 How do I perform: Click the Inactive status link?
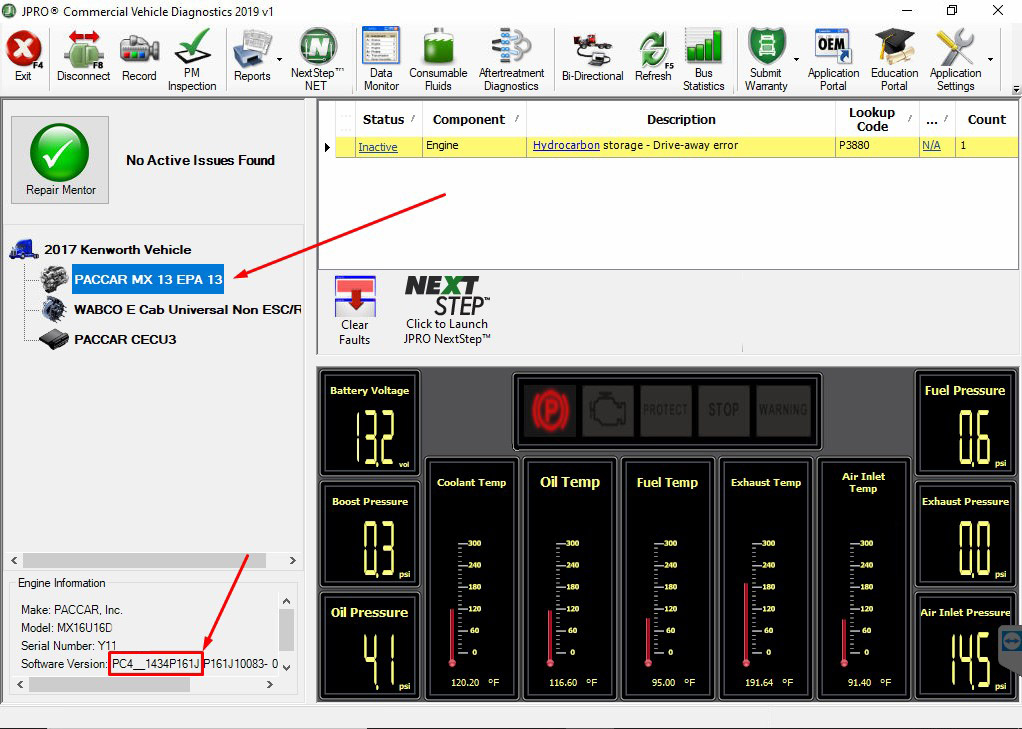[377, 147]
